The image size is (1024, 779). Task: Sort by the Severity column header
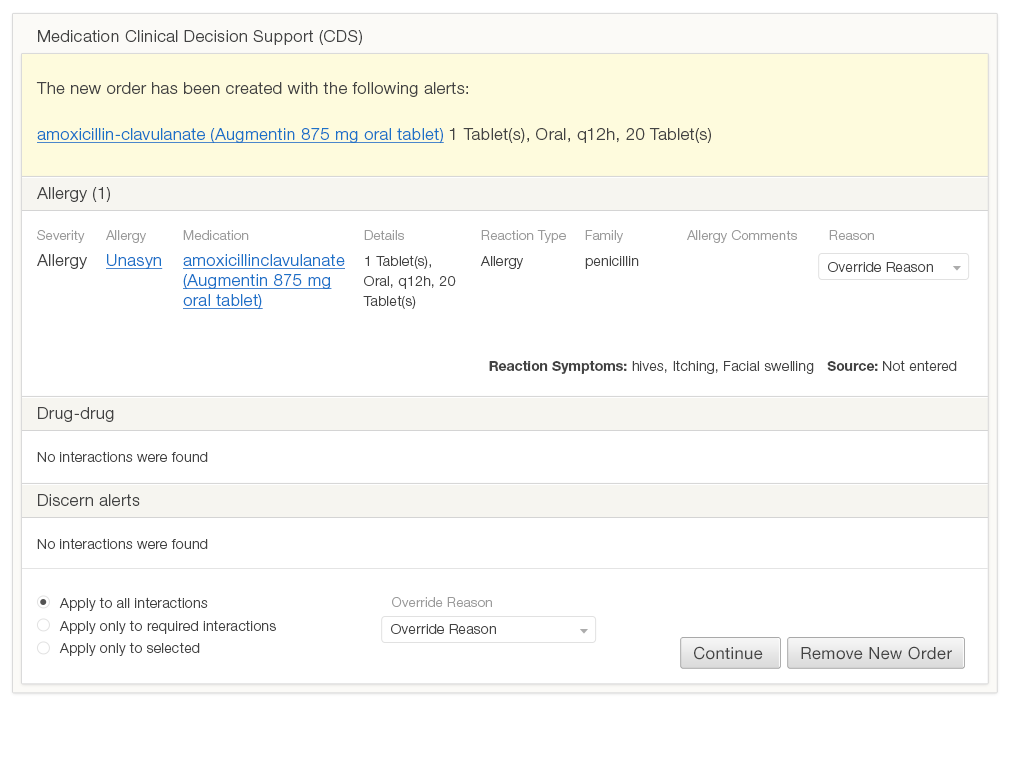pyautogui.click(x=61, y=236)
